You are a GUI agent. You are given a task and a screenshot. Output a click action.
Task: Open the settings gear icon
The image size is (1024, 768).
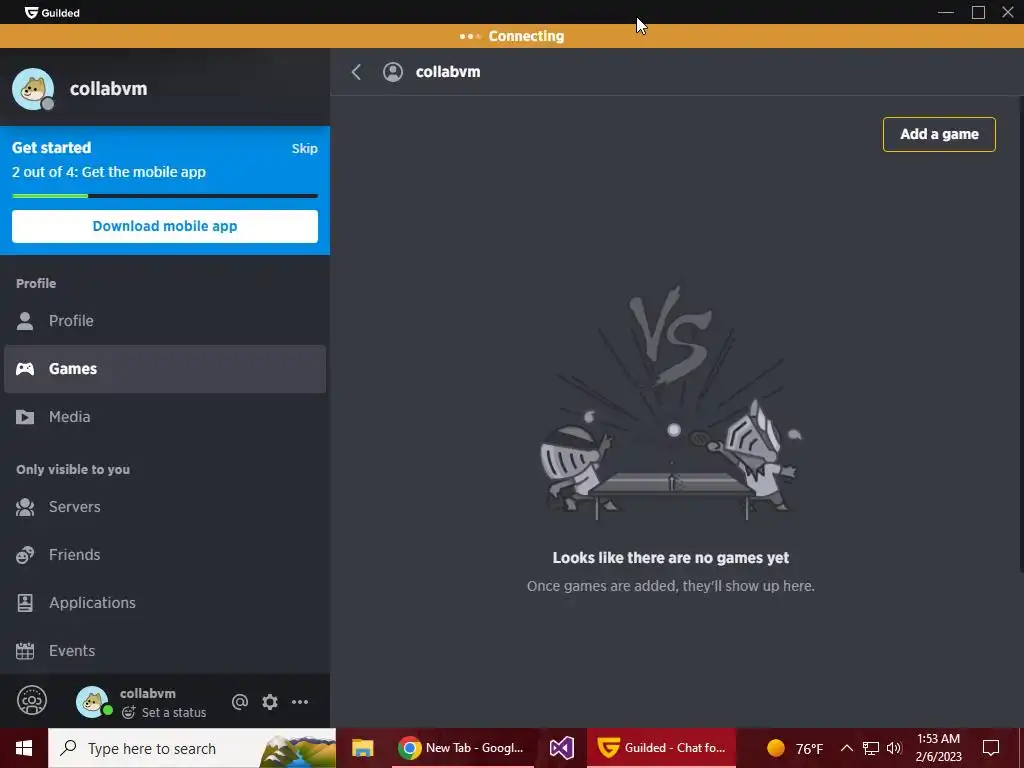pyautogui.click(x=270, y=702)
